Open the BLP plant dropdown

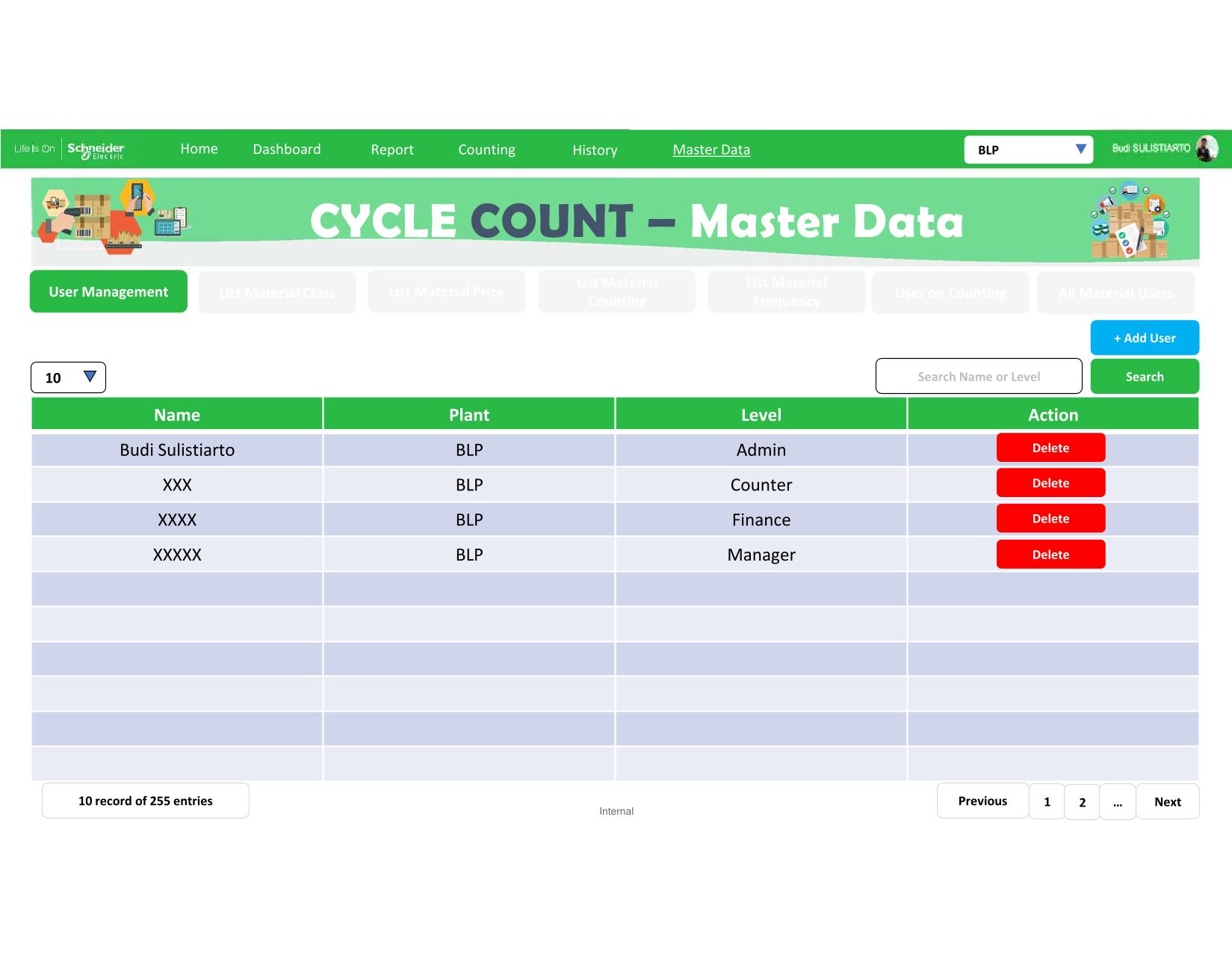pos(1028,149)
